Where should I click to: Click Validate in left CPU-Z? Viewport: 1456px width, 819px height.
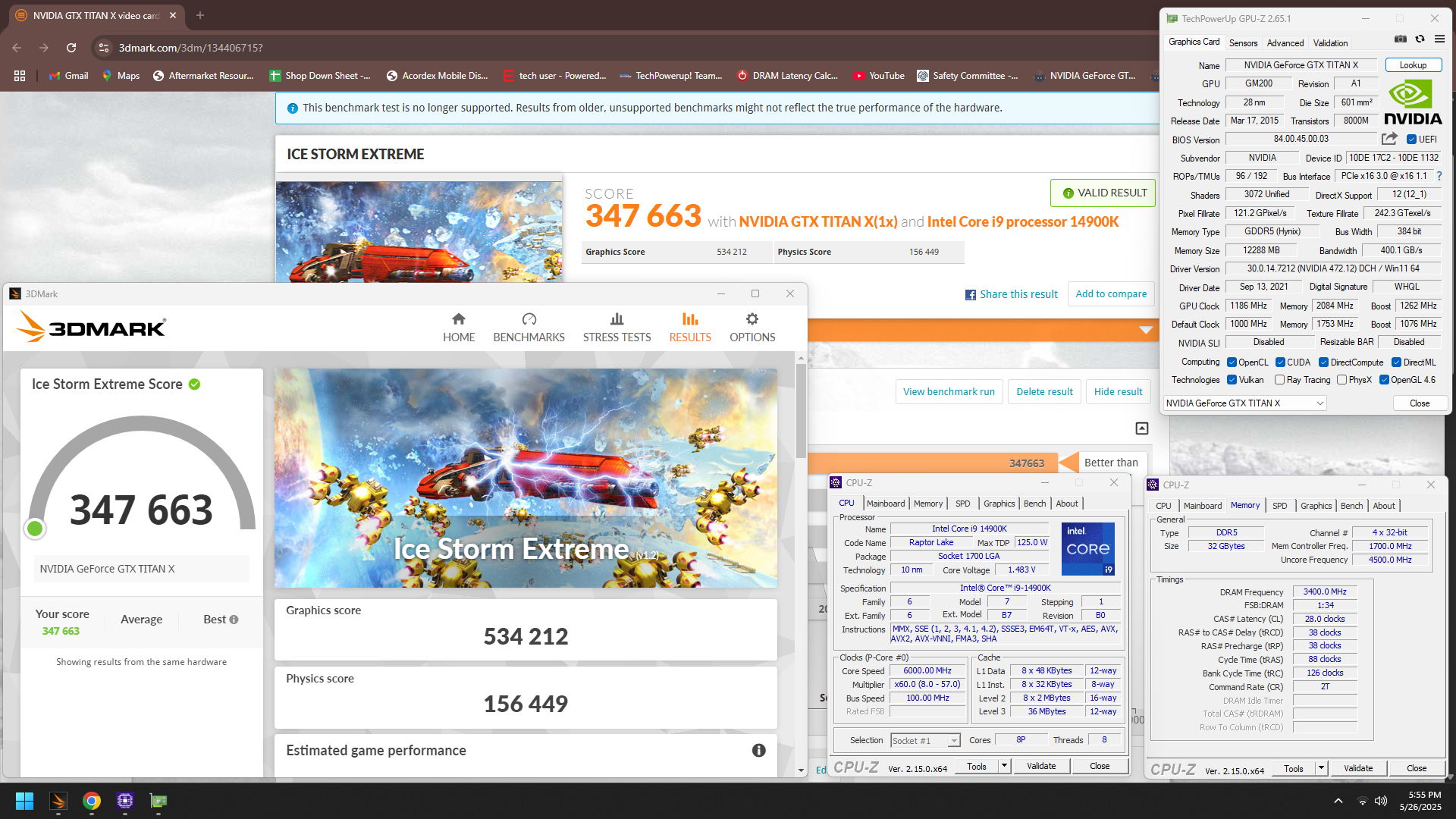[1041, 767]
